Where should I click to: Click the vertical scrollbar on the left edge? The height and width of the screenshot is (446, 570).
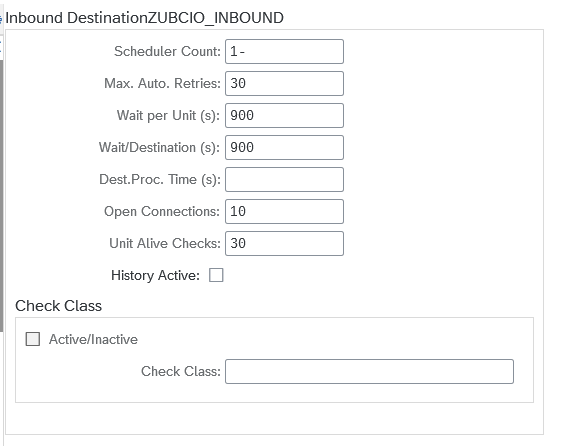[x=1, y=196]
